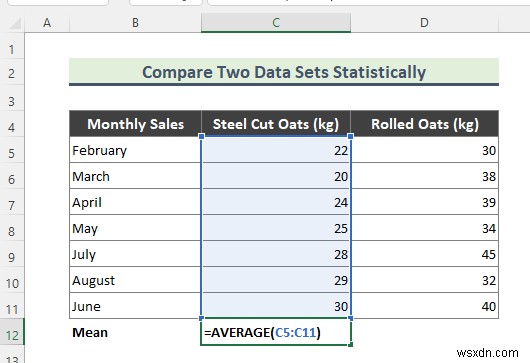Select the 'April' cell
Viewport: 530px width, 363px height.
135,202
